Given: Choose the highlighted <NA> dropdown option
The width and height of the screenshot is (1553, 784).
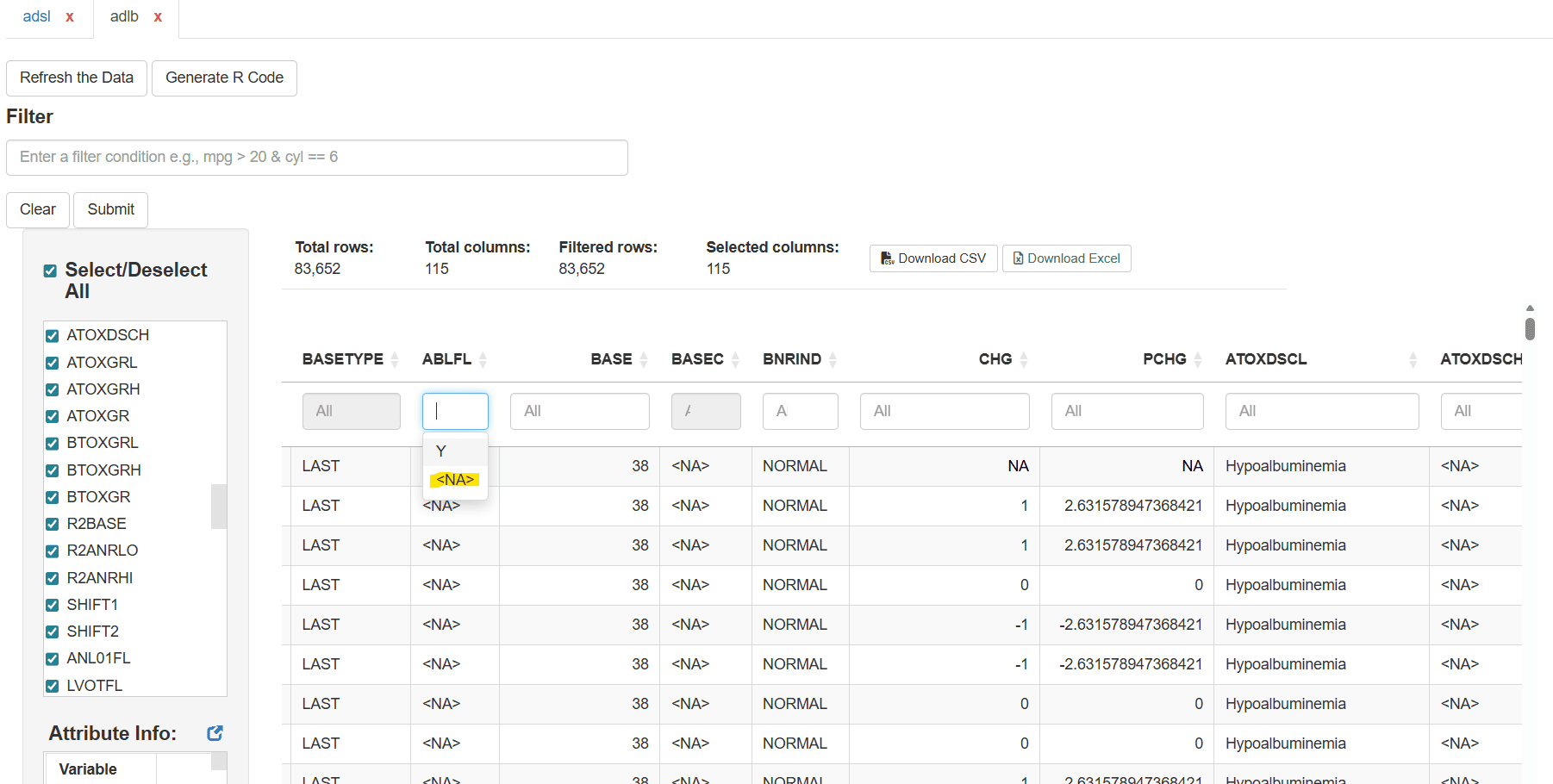Looking at the screenshot, I should [454, 480].
